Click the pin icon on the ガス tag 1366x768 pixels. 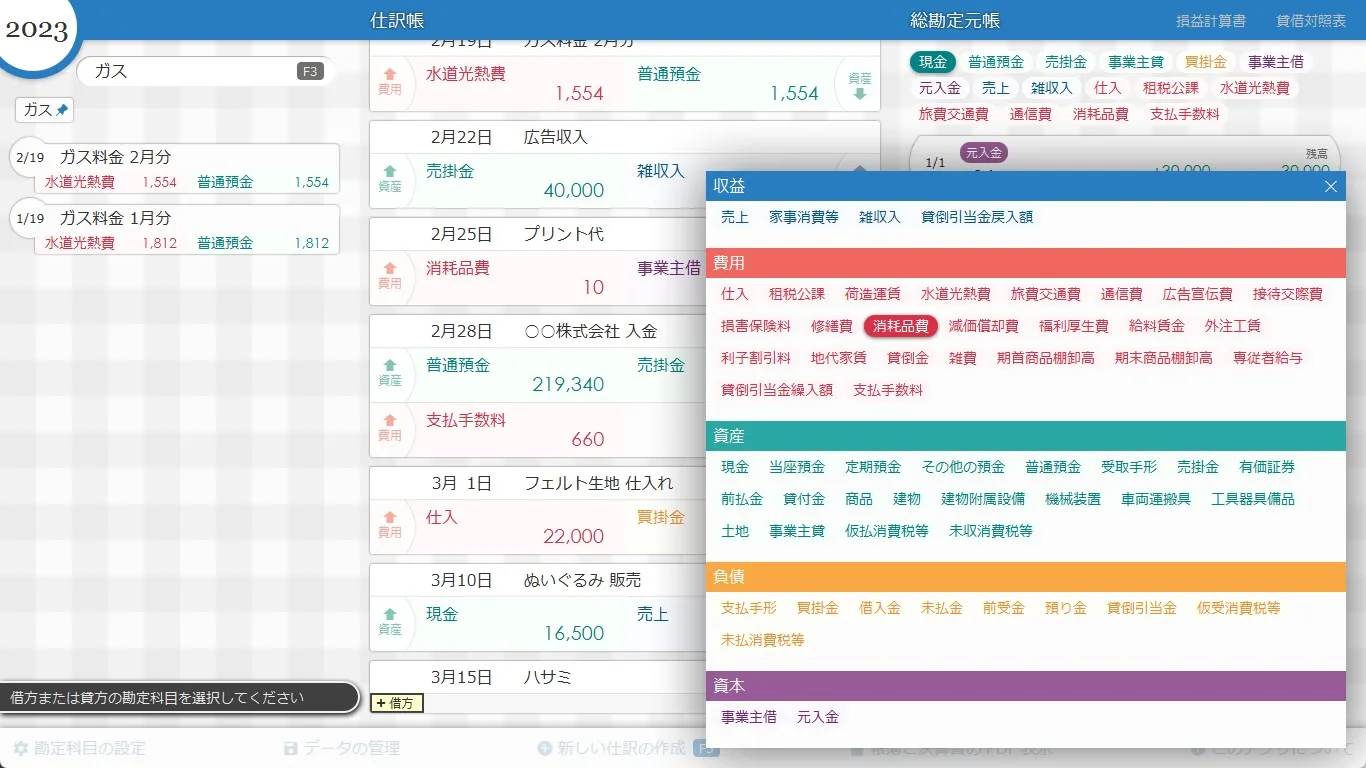pyautogui.click(x=62, y=110)
